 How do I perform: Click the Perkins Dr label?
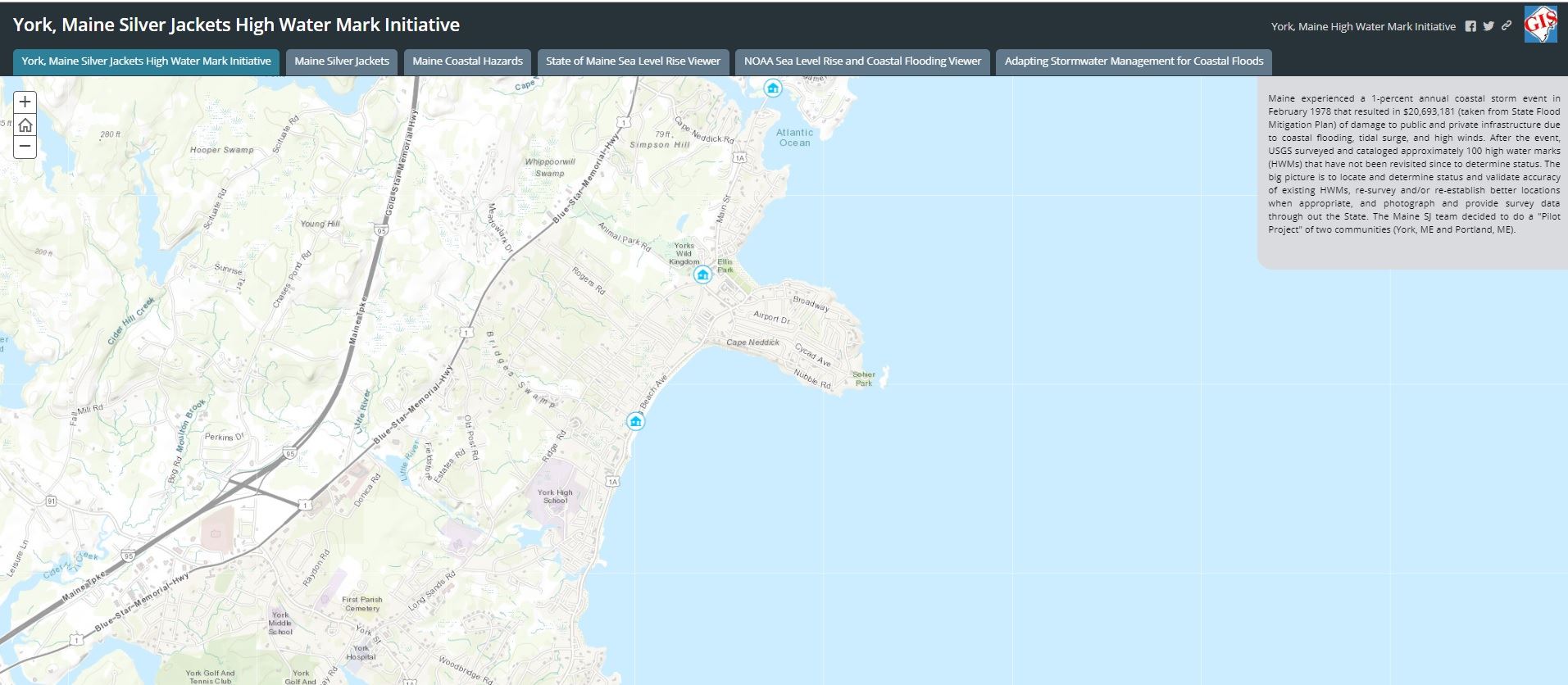225,437
